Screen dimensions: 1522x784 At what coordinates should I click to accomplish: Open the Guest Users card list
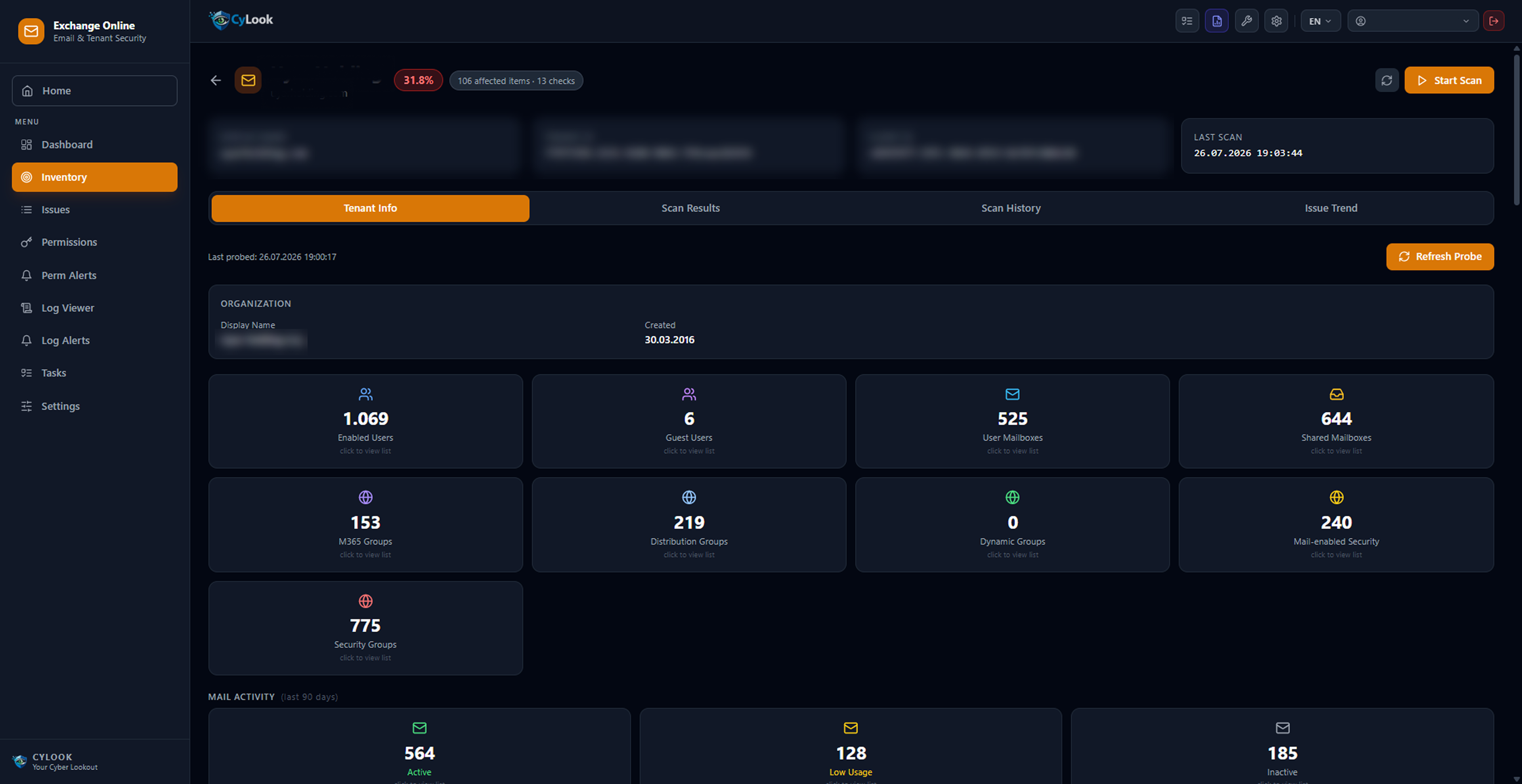[x=689, y=421]
